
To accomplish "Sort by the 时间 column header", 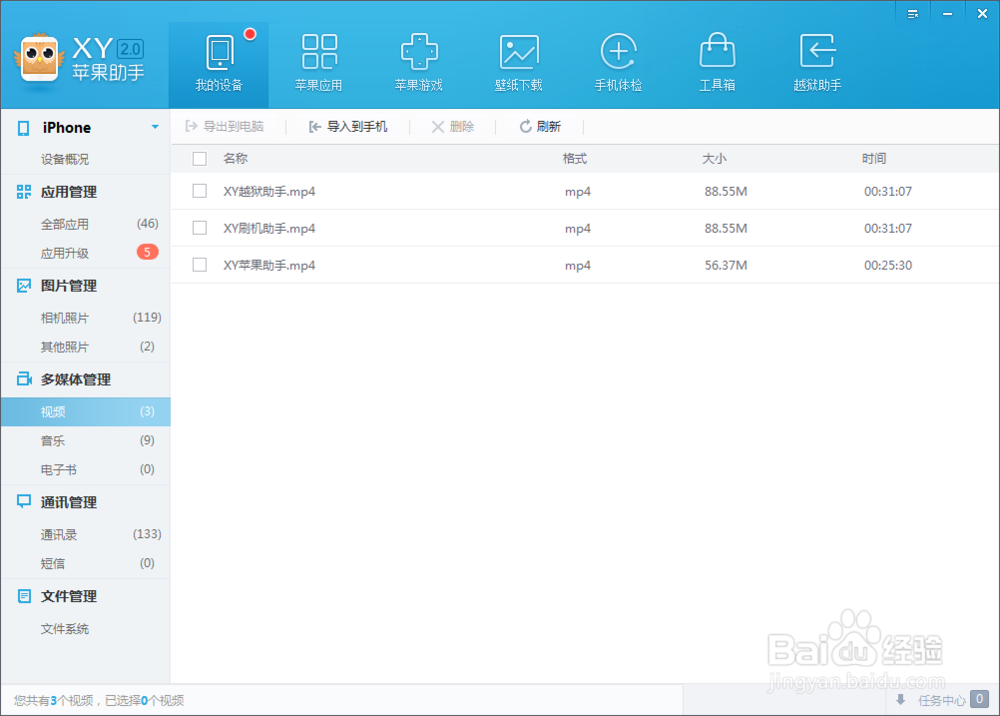I will (x=874, y=159).
